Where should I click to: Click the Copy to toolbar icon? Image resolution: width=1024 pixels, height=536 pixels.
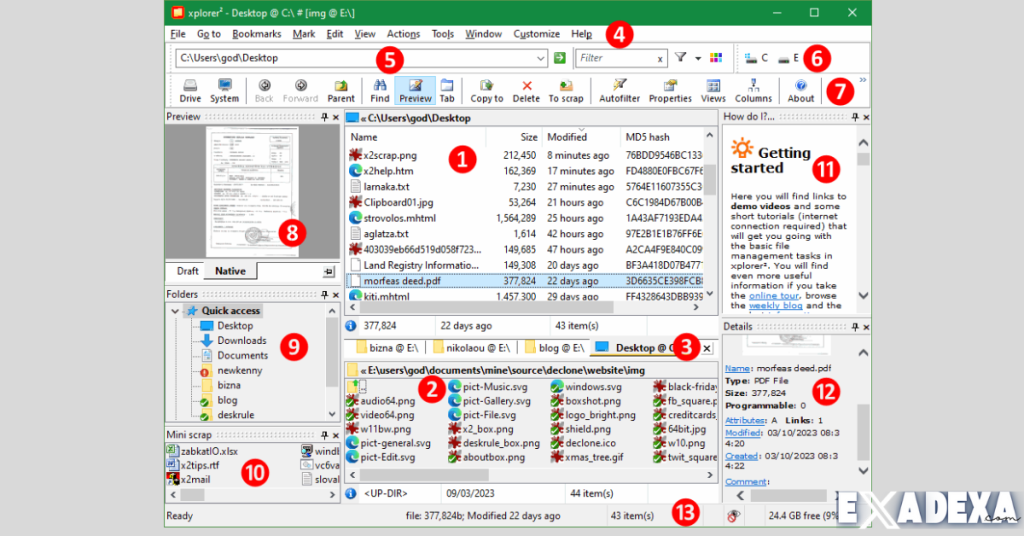pyautogui.click(x=487, y=91)
